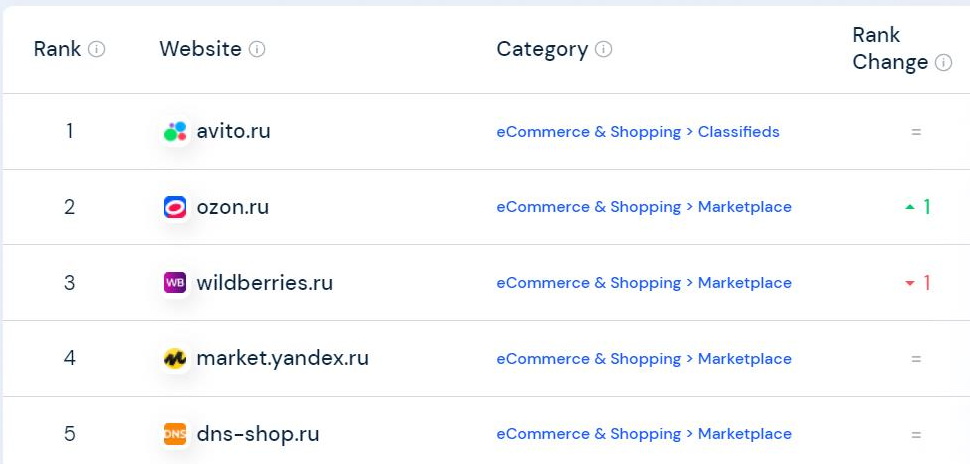Open the ozon.ru website link
Viewport: 970px width, 464px height.
[x=232, y=207]
